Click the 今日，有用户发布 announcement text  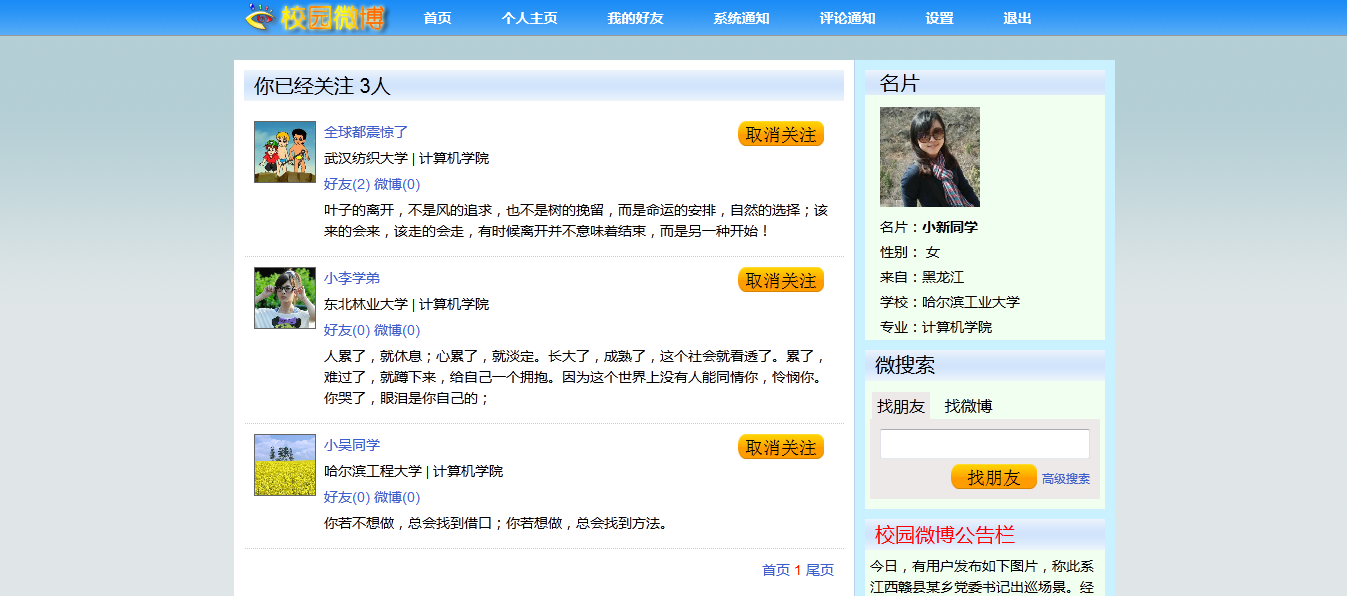click(982, 577)
